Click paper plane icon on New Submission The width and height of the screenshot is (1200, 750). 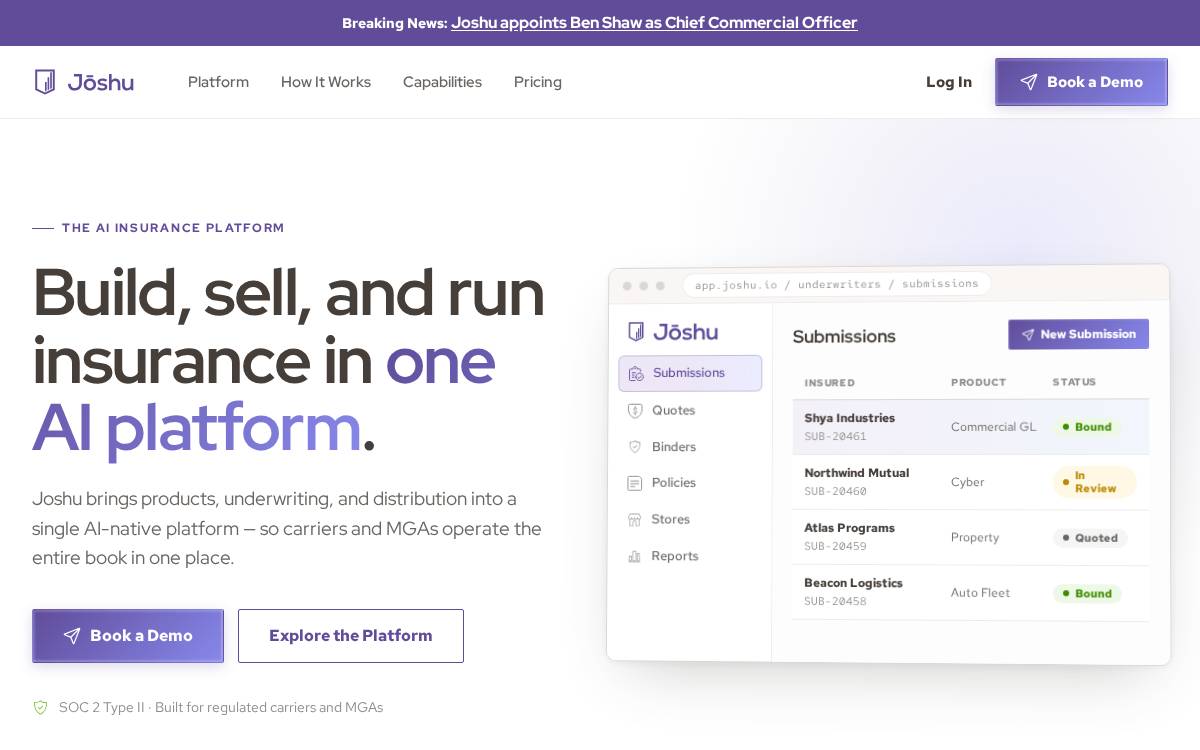1026,334
